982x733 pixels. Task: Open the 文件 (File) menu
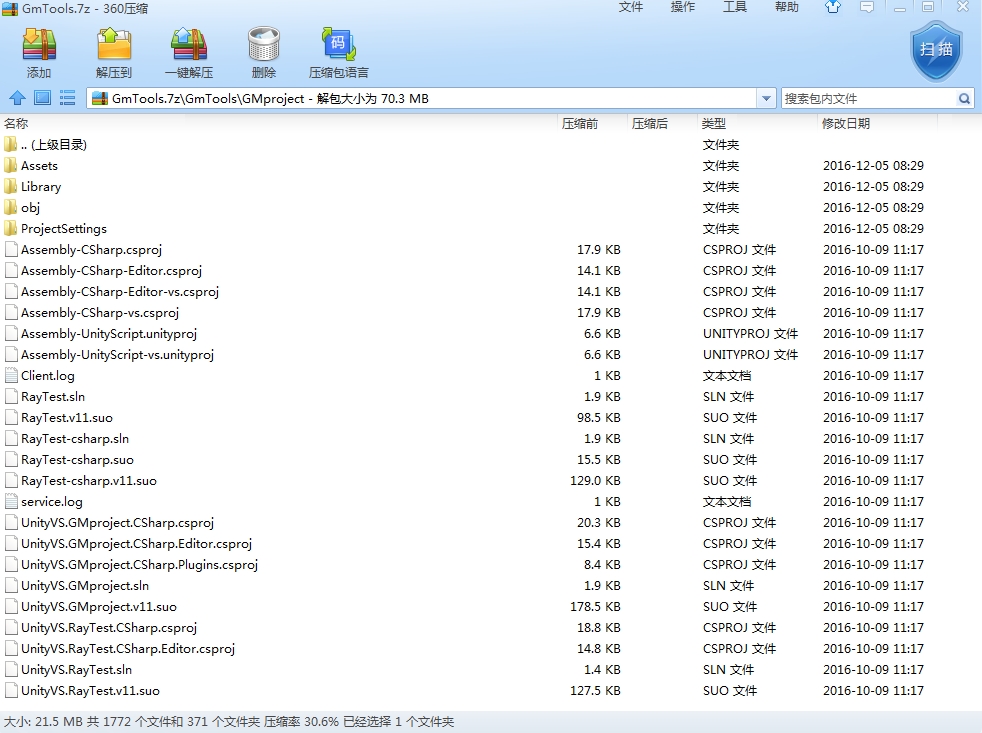click(x=631, y=8)
